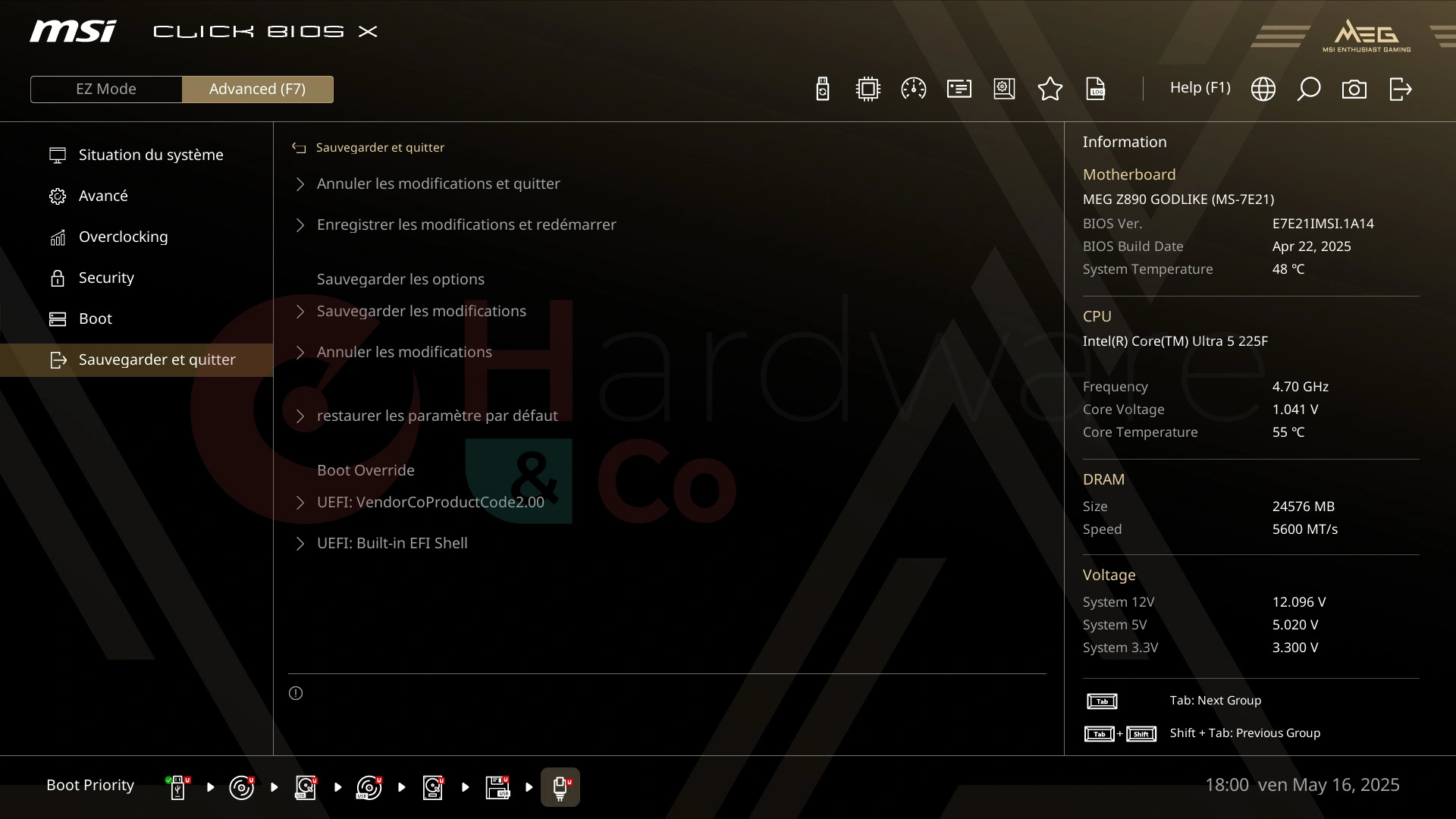Open the Boot section
This screenshot has height=819, width=1456.
[x=136, y=318]
